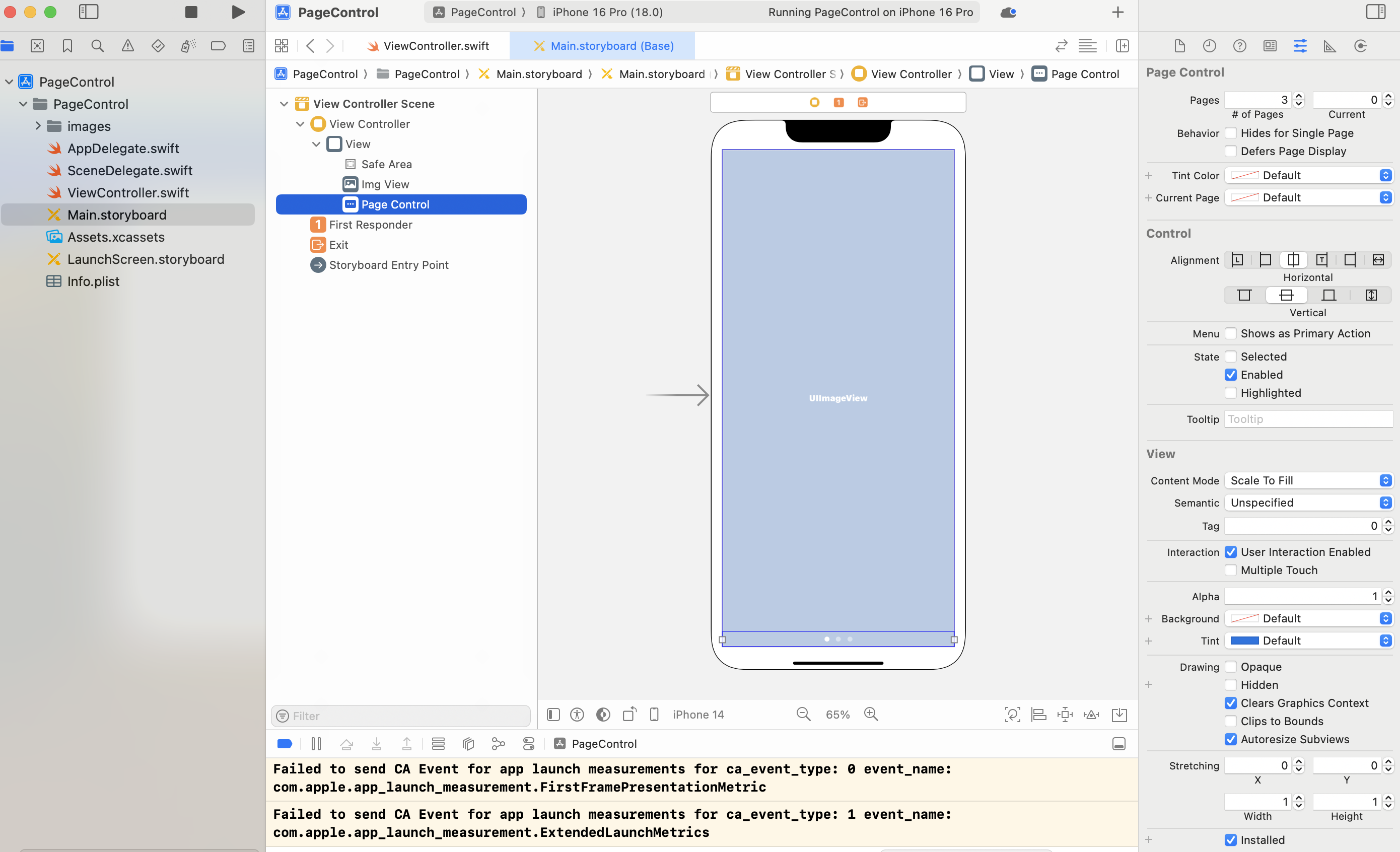
Task: Show the Identity inspector
Action: point(1270,46)
